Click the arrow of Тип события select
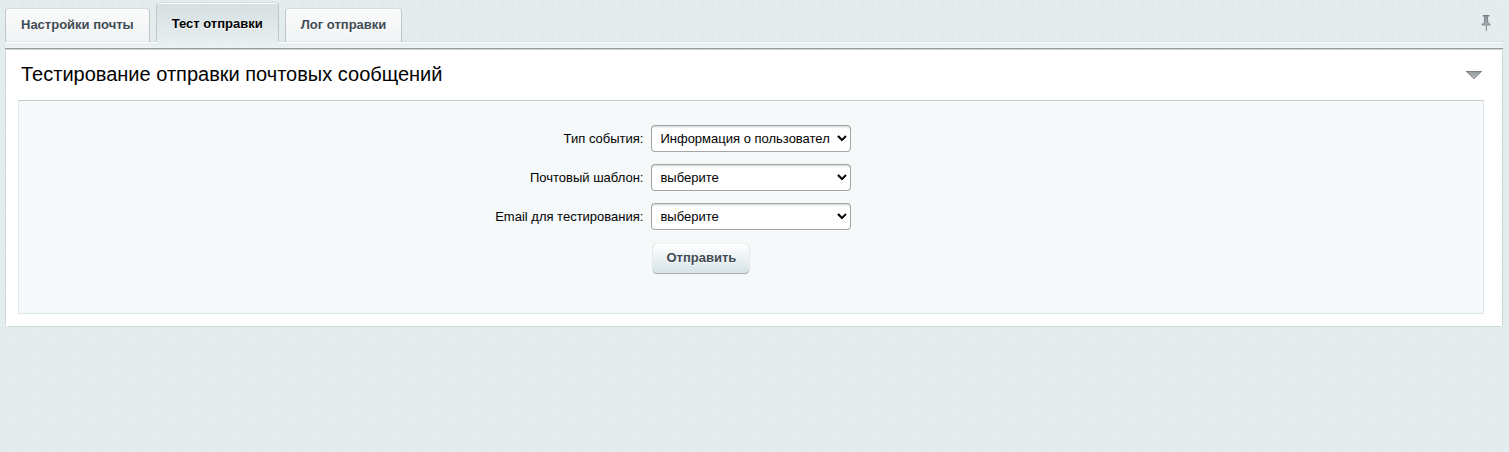This screenshot has height=452, width=1509. click(840, 138)
